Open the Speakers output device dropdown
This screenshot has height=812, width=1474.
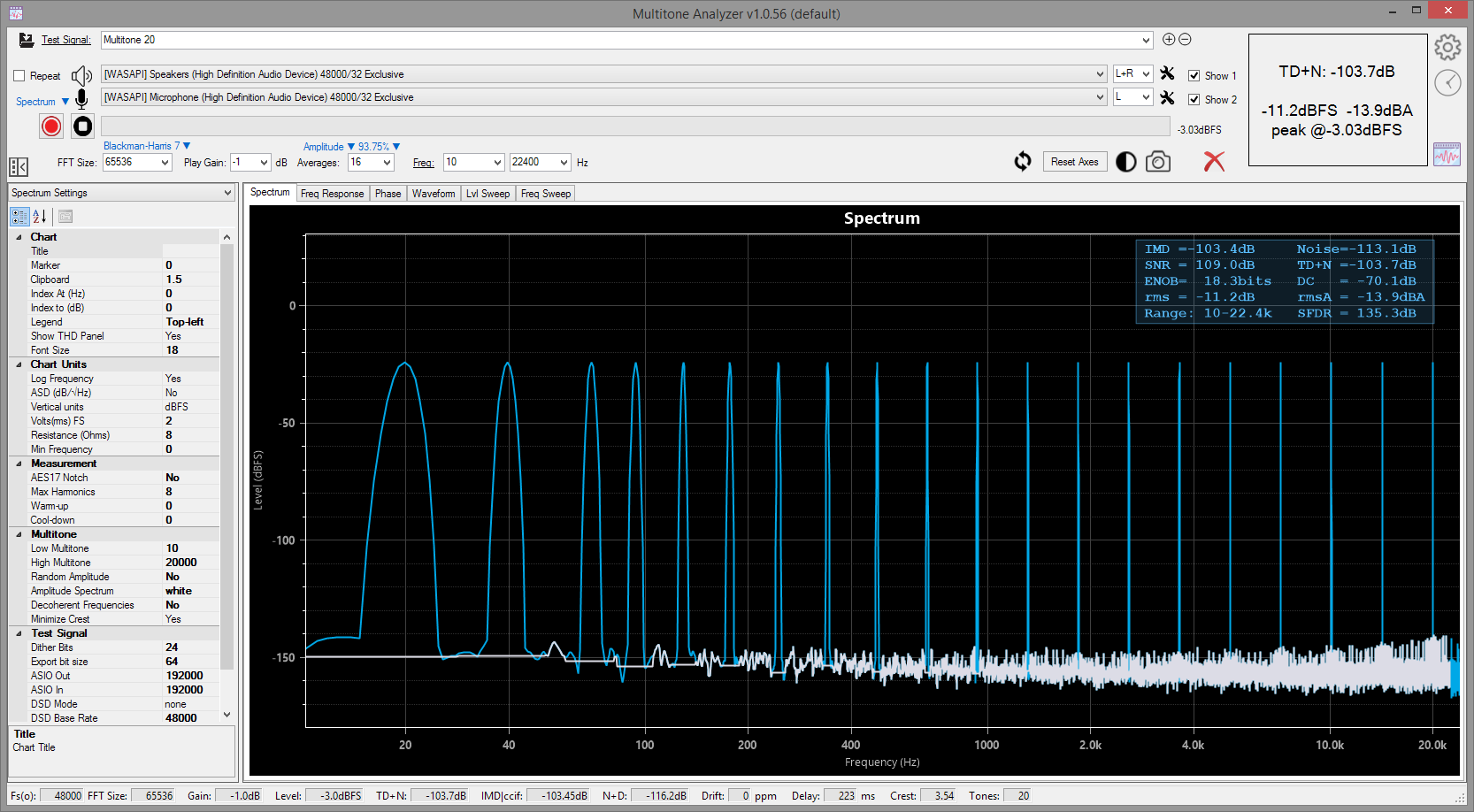(x=1100, y=74)
